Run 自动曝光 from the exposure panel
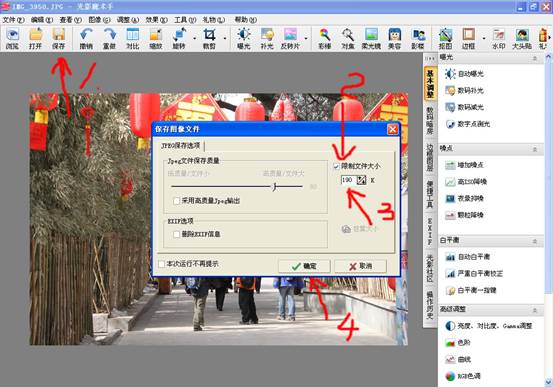553x387 pixels. point(464,74)
